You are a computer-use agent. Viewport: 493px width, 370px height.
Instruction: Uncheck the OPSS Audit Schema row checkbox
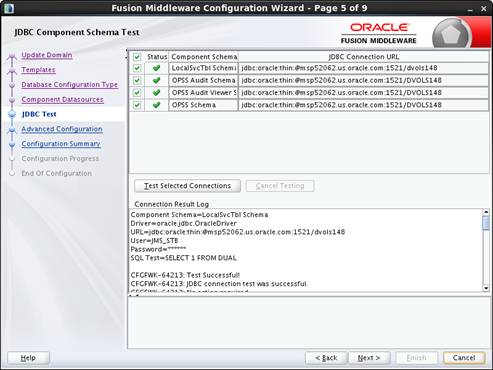[137, 81]
